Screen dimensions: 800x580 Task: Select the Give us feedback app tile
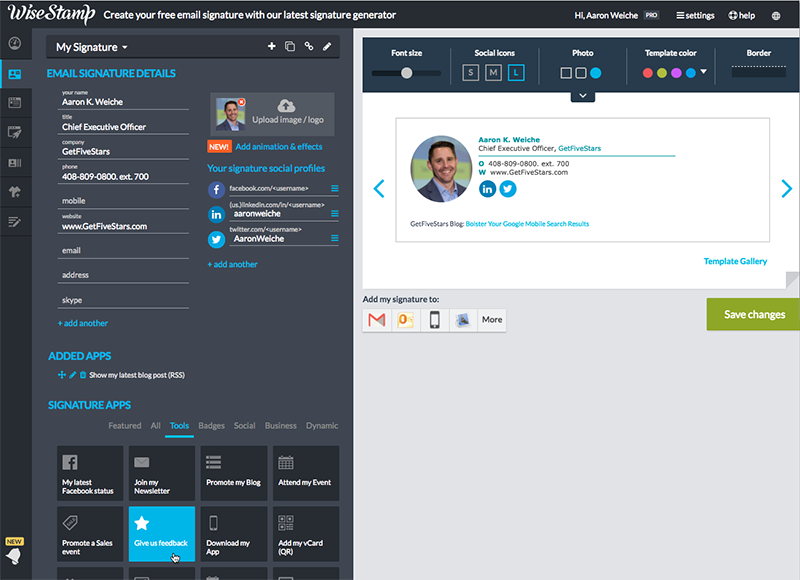pos(162,534)
